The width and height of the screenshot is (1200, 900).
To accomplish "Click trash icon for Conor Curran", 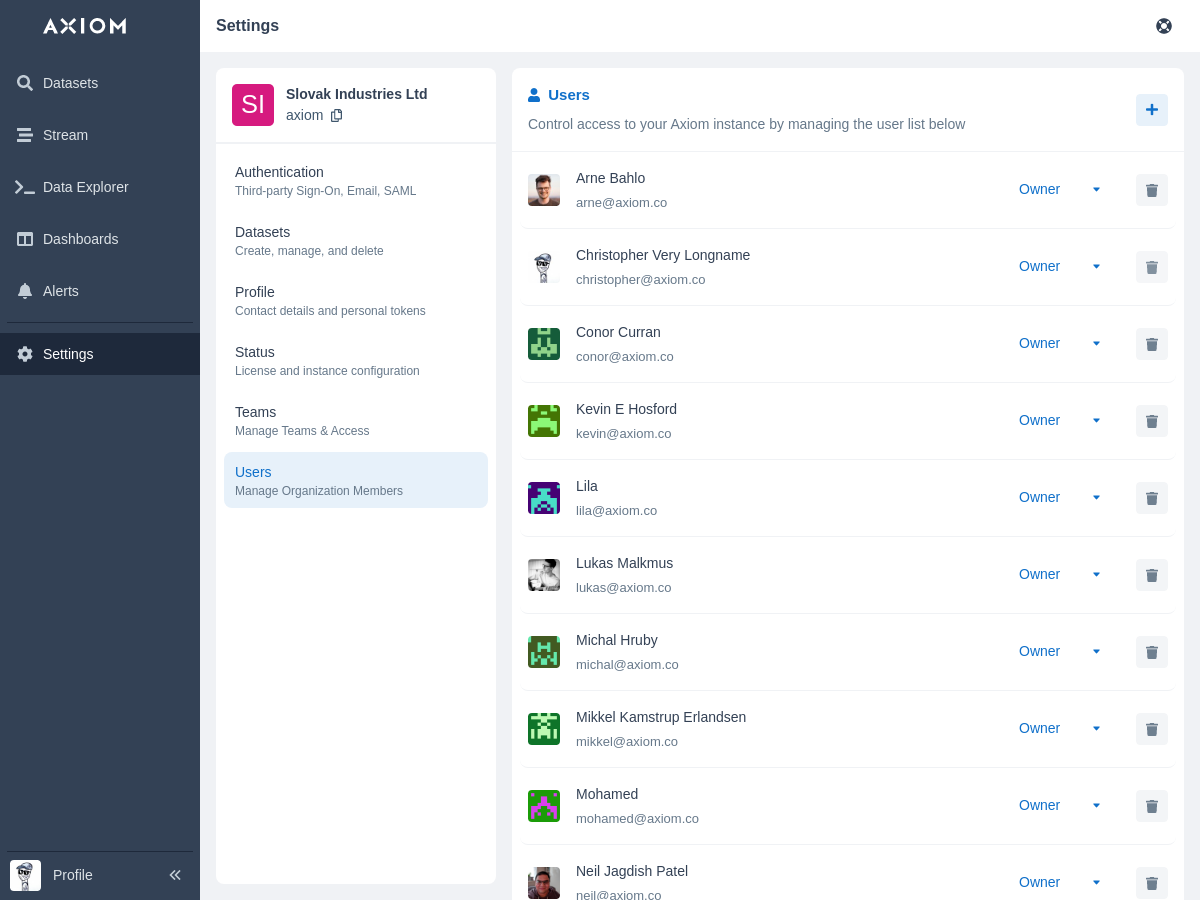I will coord(1151,344).
